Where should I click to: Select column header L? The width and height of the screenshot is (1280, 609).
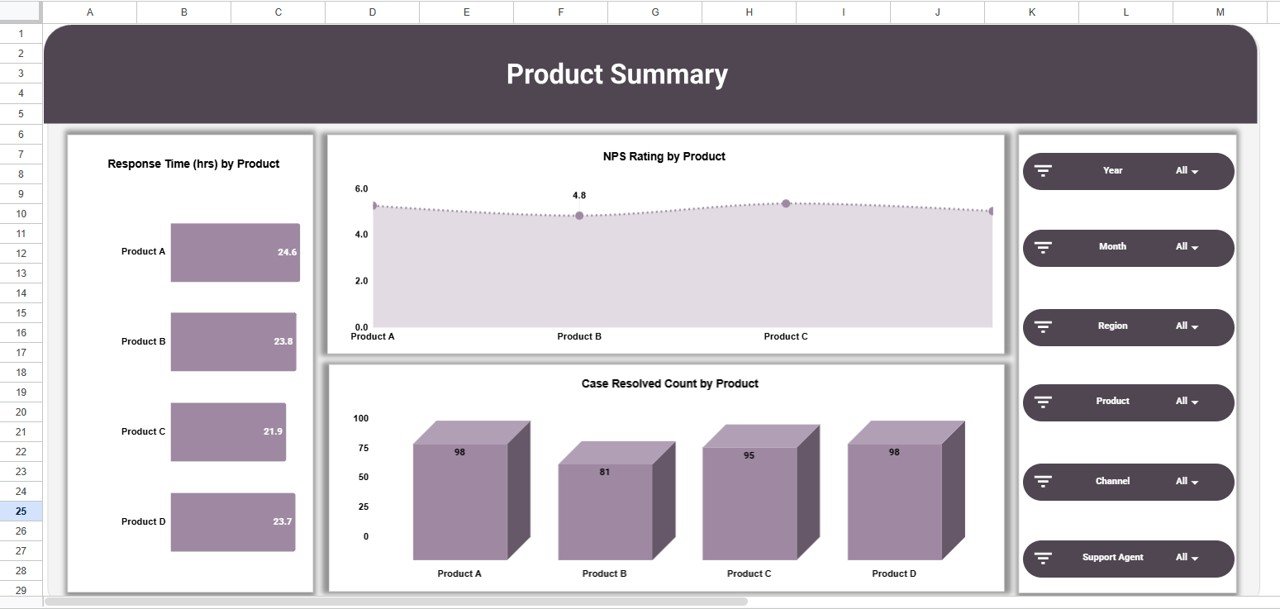1125,11
